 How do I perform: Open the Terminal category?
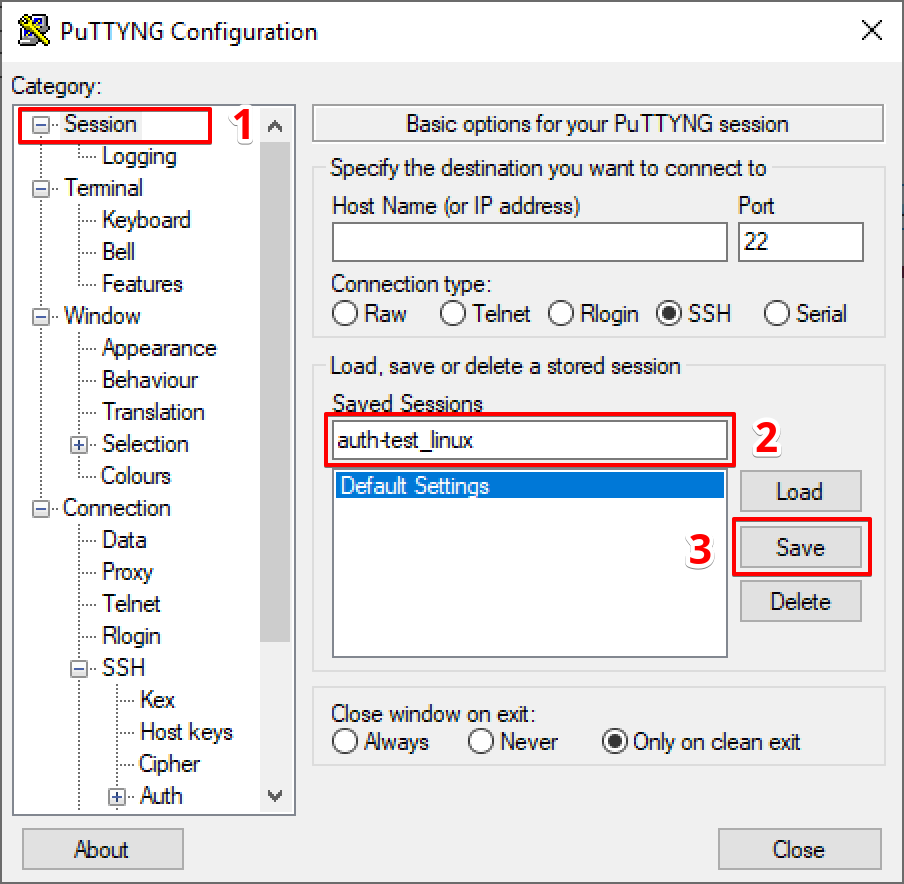click(103, 189)
